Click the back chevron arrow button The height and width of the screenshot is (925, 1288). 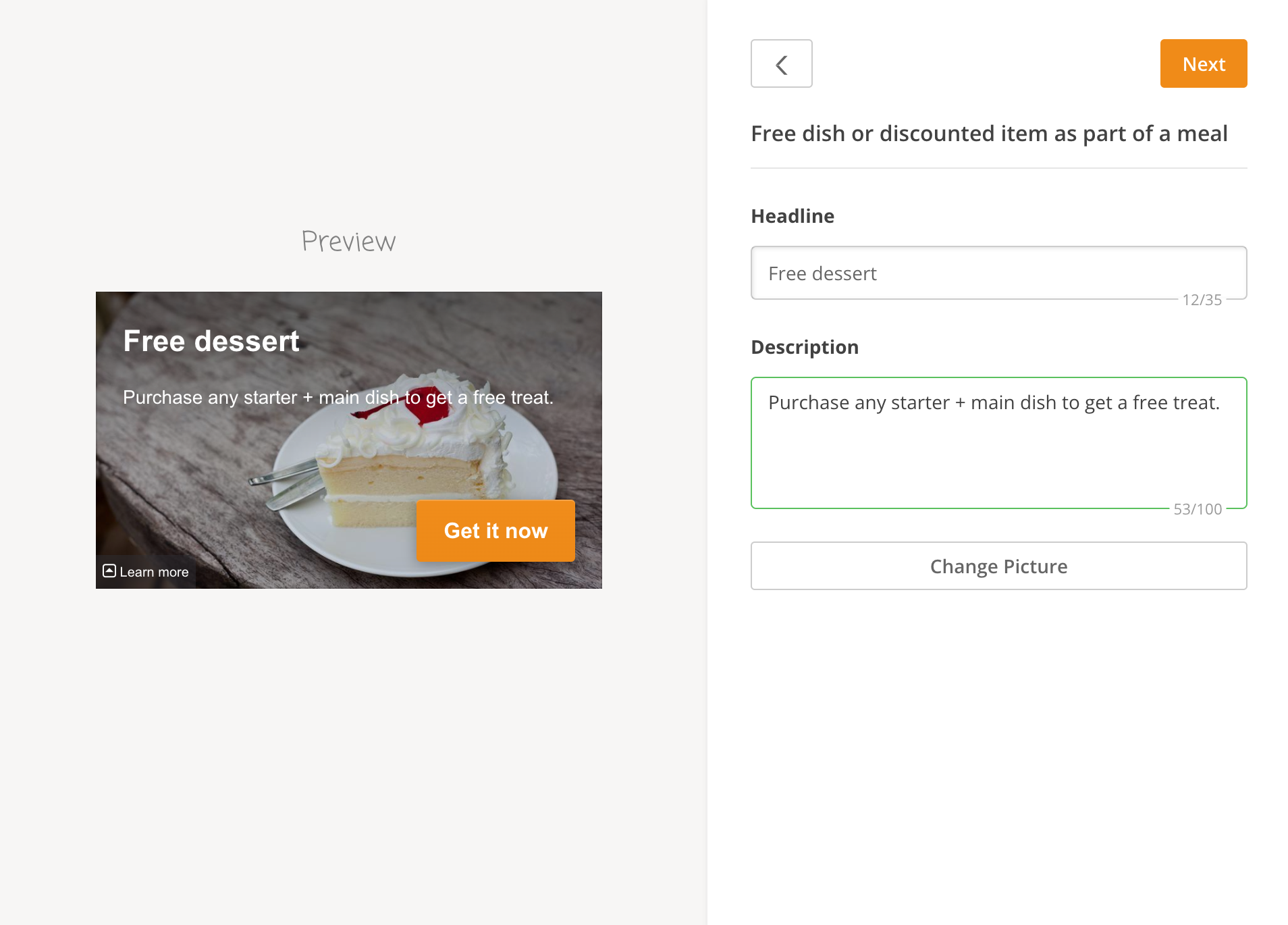[x=781, y=64]
